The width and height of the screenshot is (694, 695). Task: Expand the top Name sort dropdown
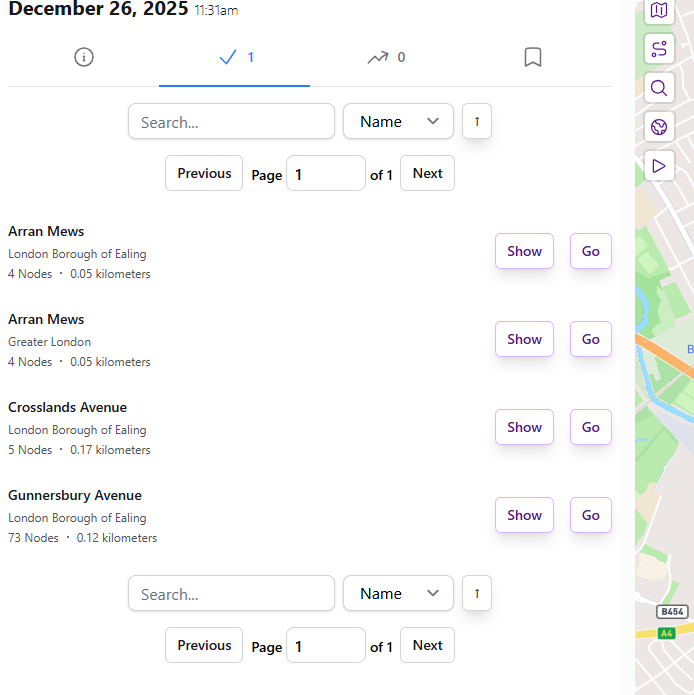[398, 122]
